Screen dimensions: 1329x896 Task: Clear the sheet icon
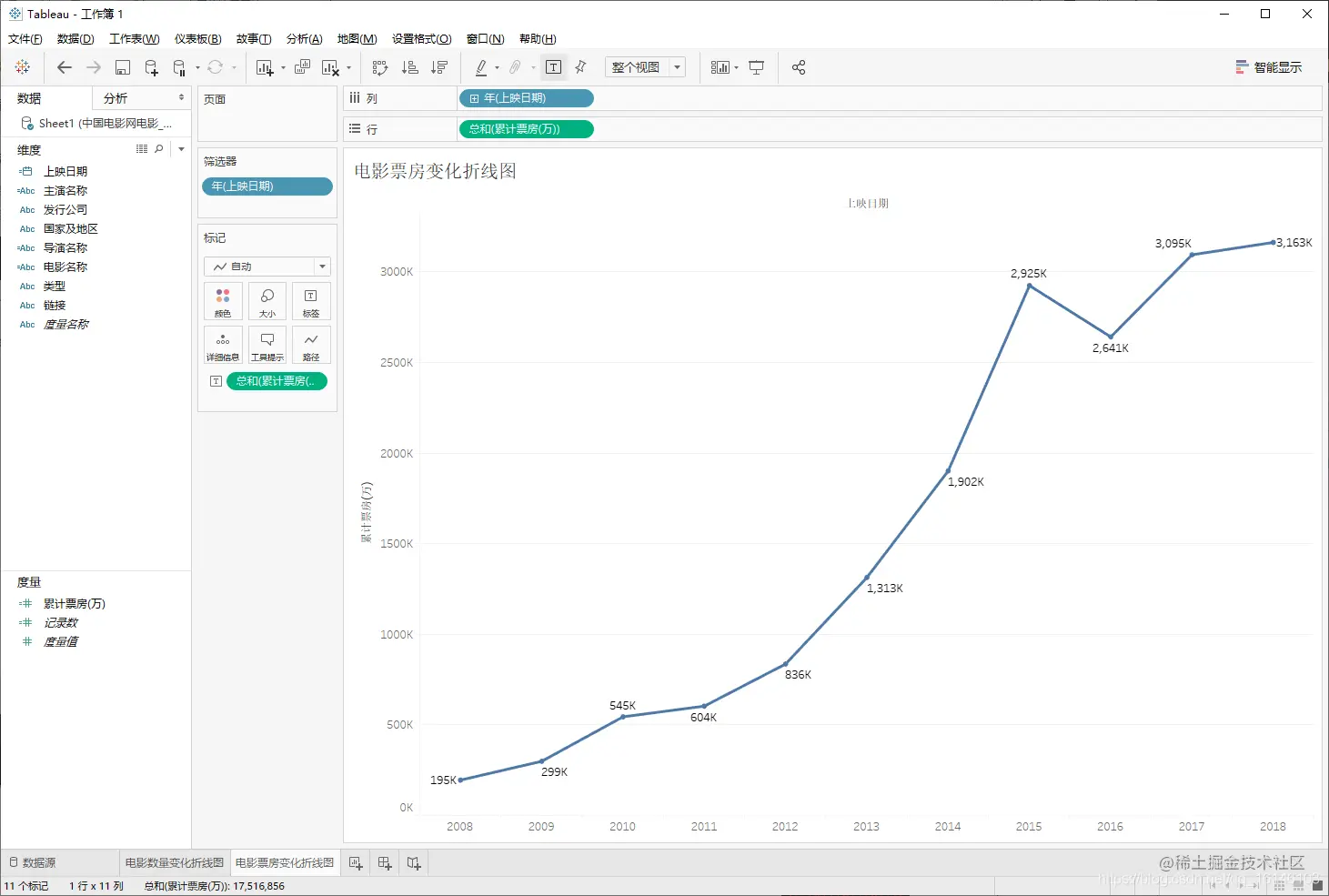coord(330,67)
